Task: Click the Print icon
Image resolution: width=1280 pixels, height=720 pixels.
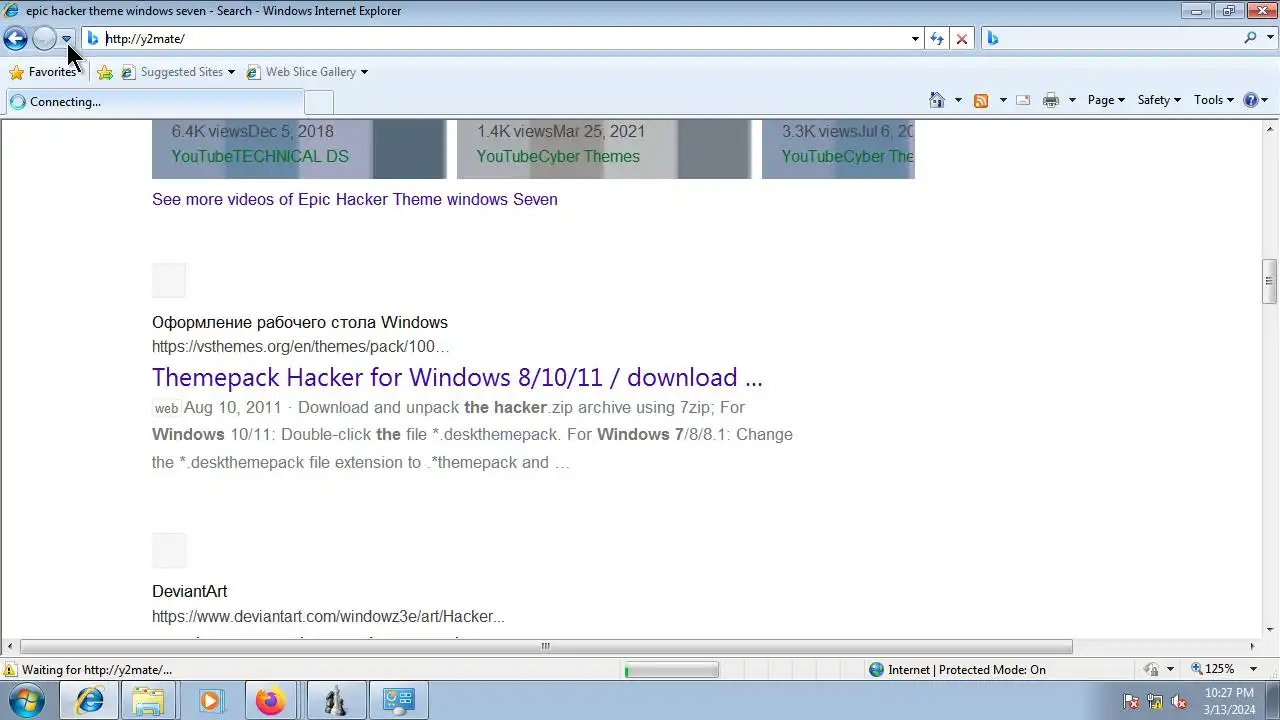Action: click(x=1051, y=100)
